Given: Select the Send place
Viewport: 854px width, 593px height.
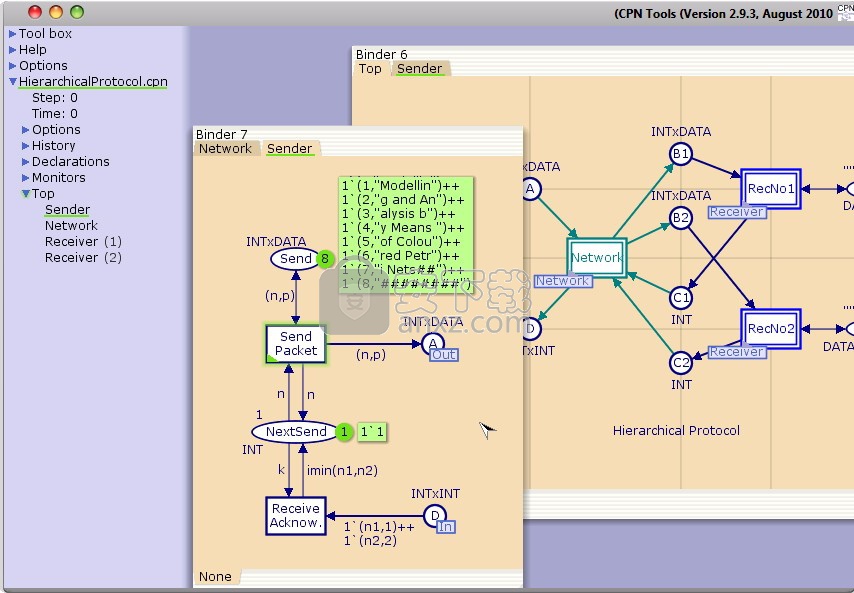Looking at the screenshot, I should [x=295, y=259].
